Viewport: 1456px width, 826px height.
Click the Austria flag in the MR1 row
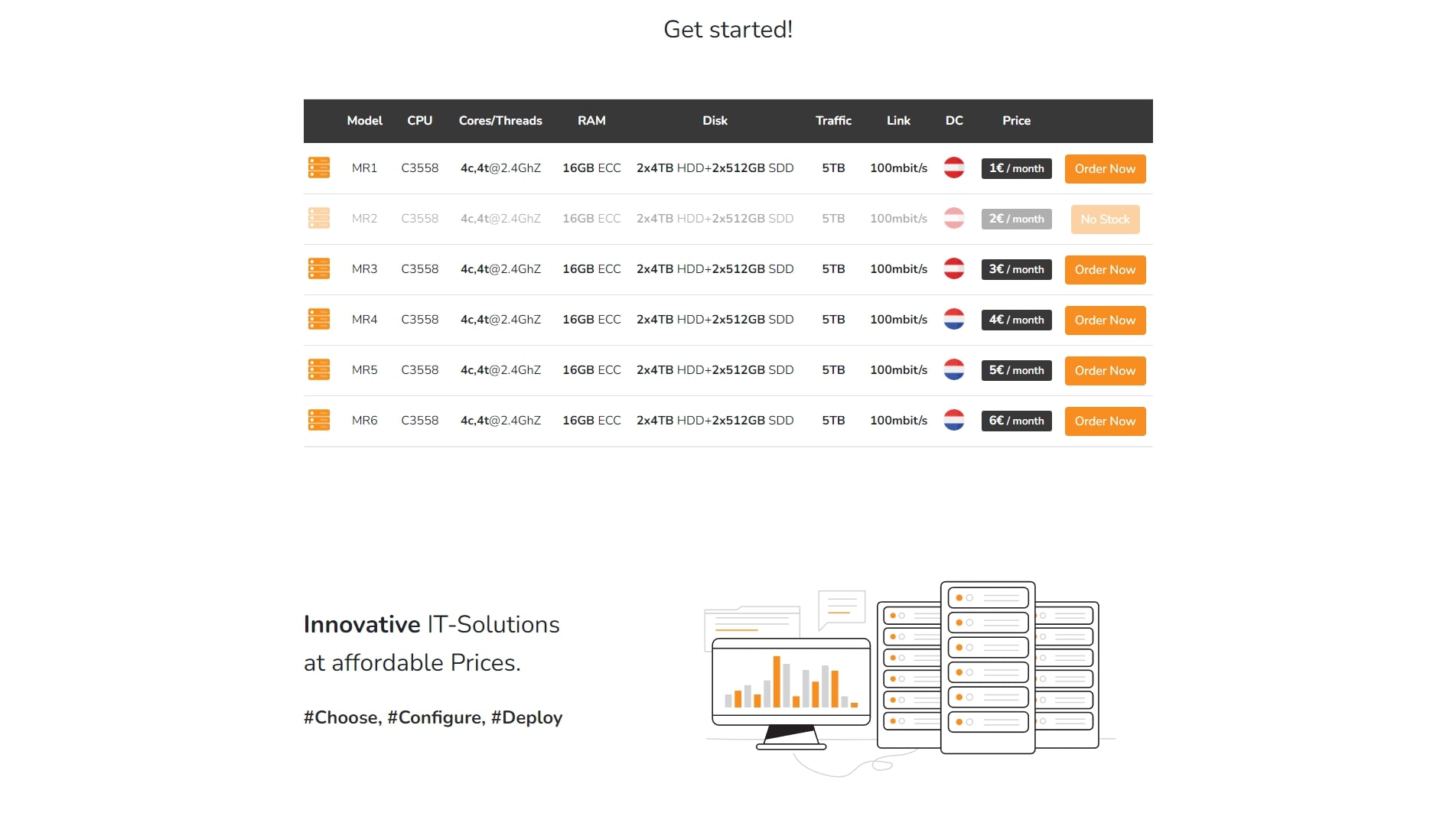click(x=953, y=167)
